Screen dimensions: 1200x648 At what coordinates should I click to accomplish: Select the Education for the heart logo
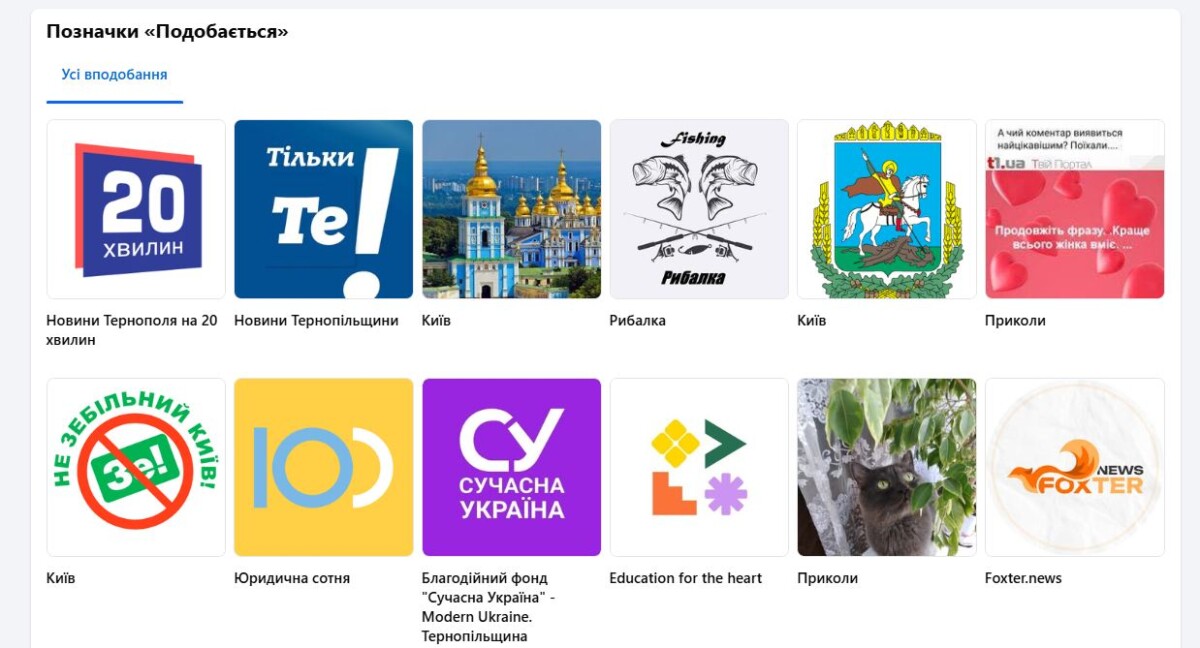pyautogui.click(x=699, y=467)
